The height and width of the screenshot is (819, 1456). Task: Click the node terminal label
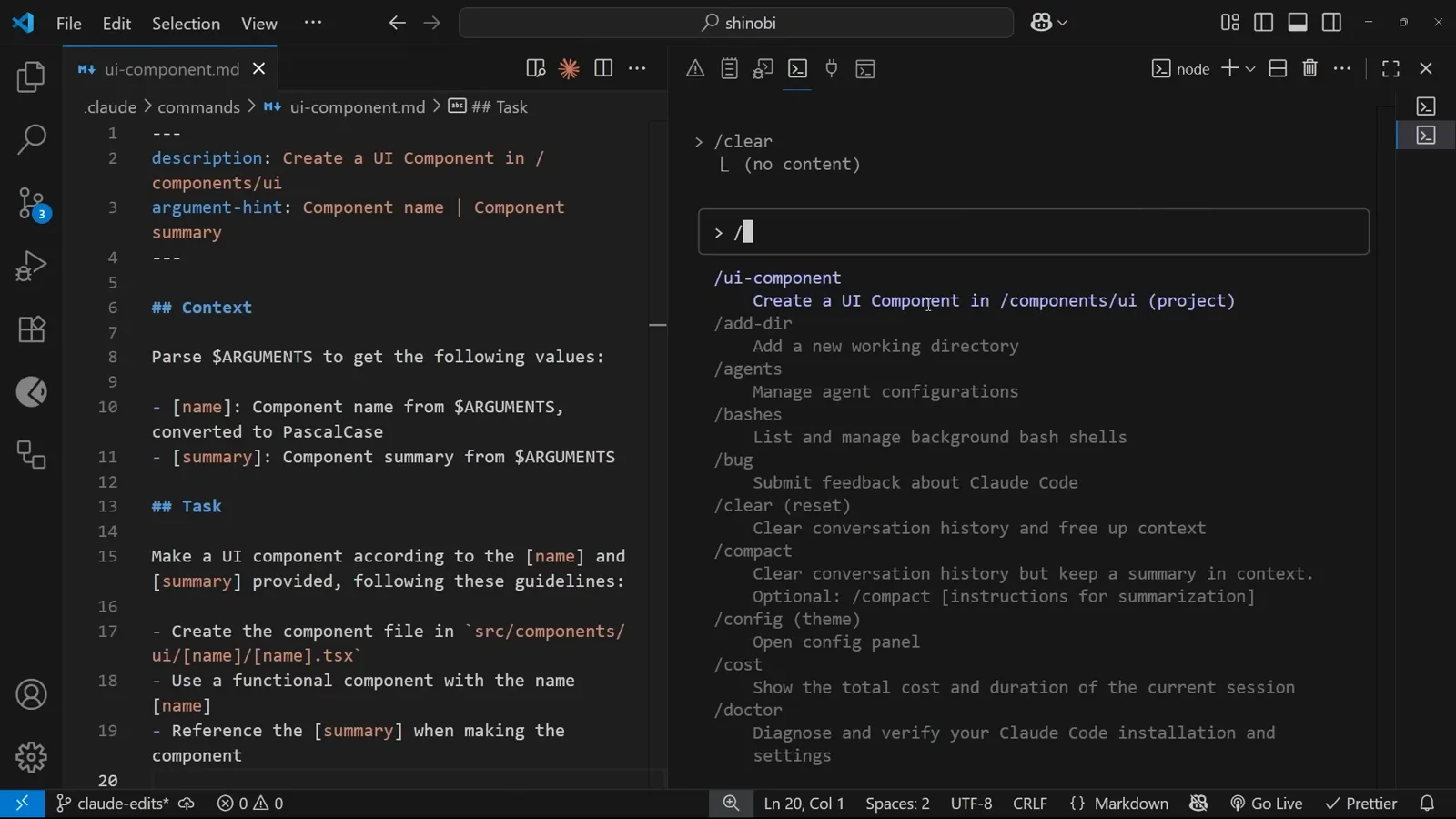(x=1181, y=69)
